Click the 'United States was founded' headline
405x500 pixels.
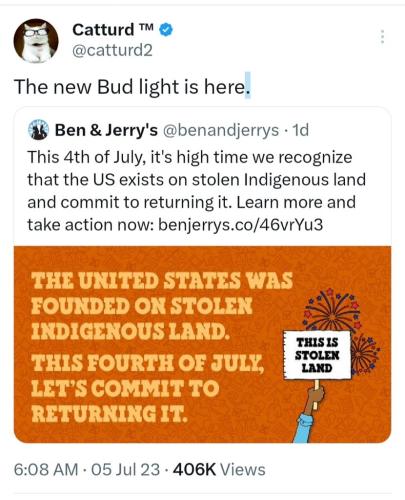[162, 306]
